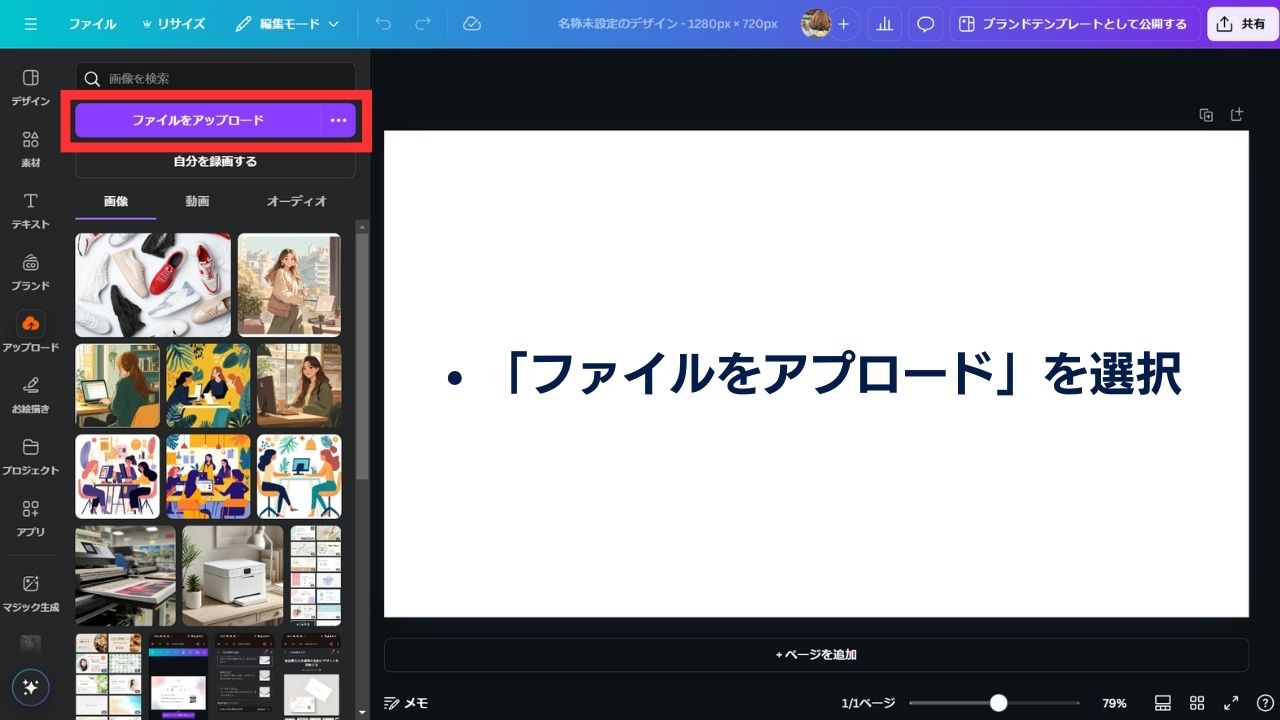Open the ブランド section
The height and width of the screenshot is (720, 1280).
30,270
